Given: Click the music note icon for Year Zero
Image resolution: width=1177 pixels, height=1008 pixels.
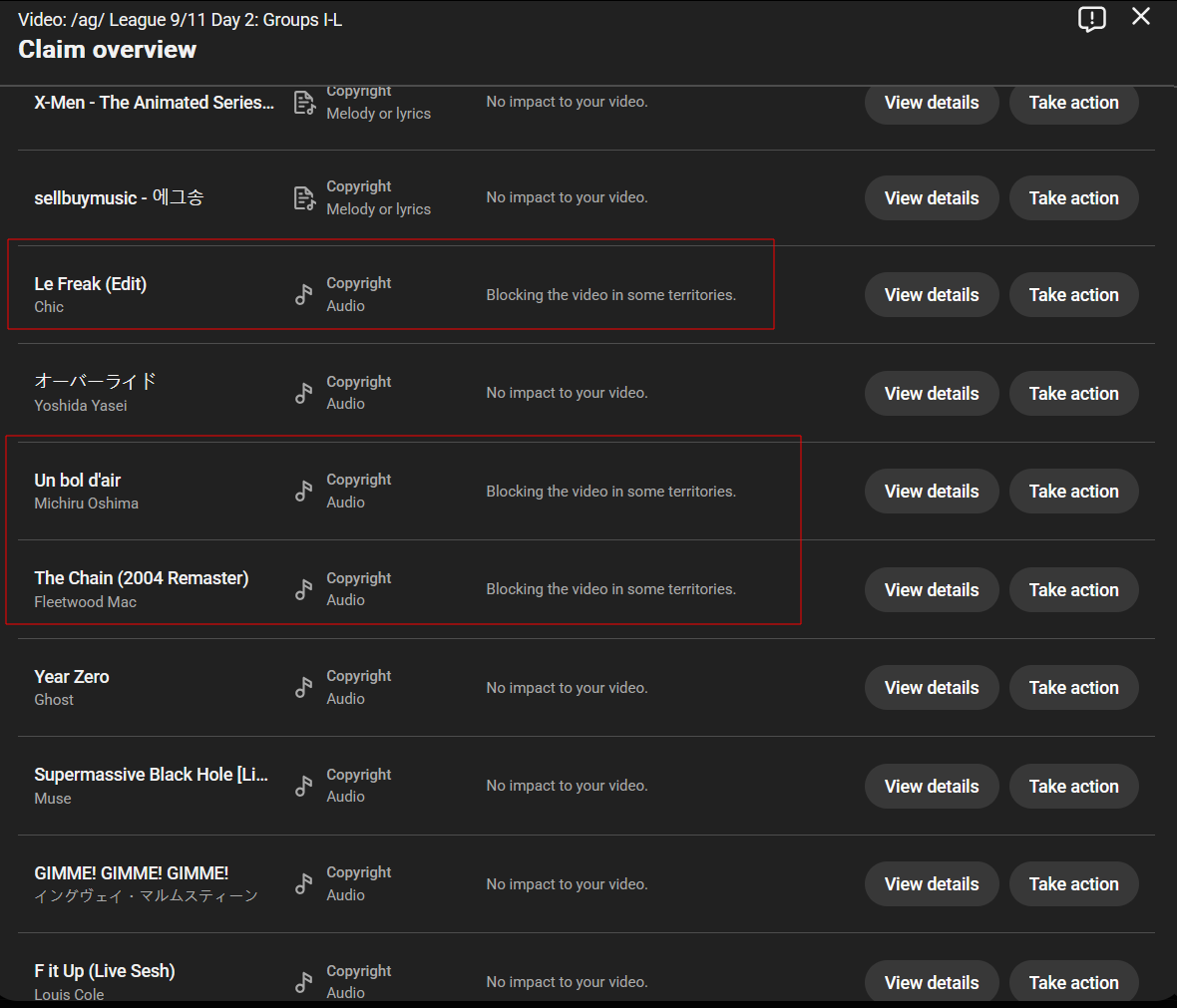Looking at the screenshot, I should [303, 687].
